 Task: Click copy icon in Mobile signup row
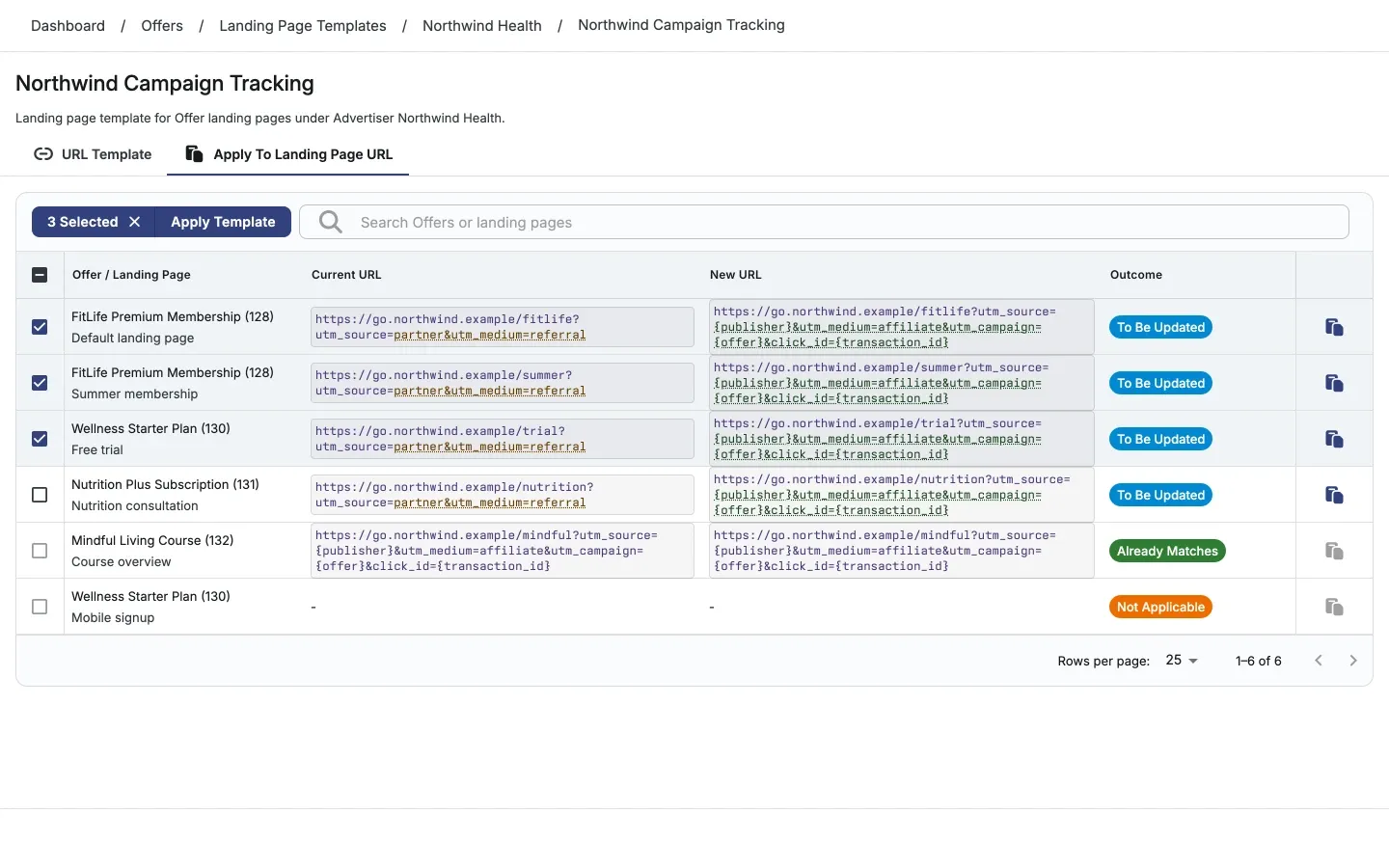pyautogui.click(x=1334, y=607)
